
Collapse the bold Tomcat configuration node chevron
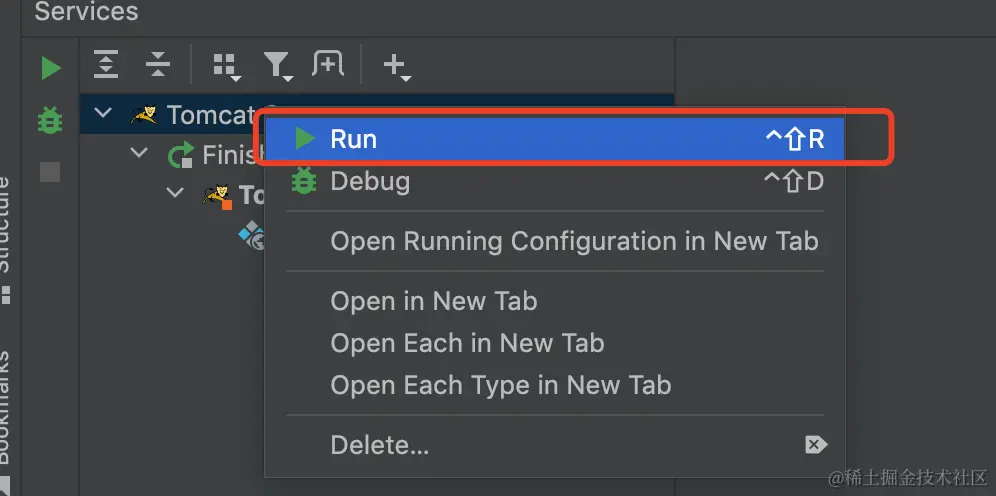175,193
